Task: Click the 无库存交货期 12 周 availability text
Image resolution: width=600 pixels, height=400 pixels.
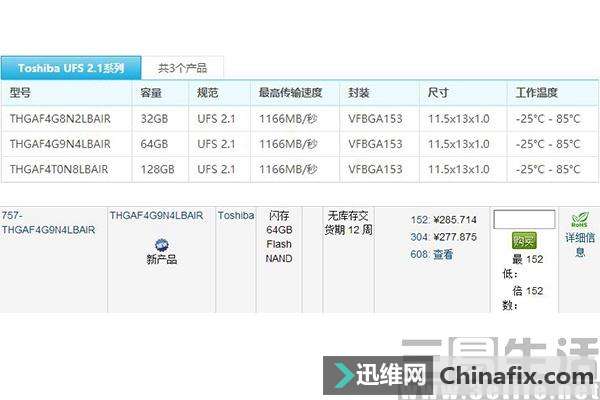Action: point(348,223)
